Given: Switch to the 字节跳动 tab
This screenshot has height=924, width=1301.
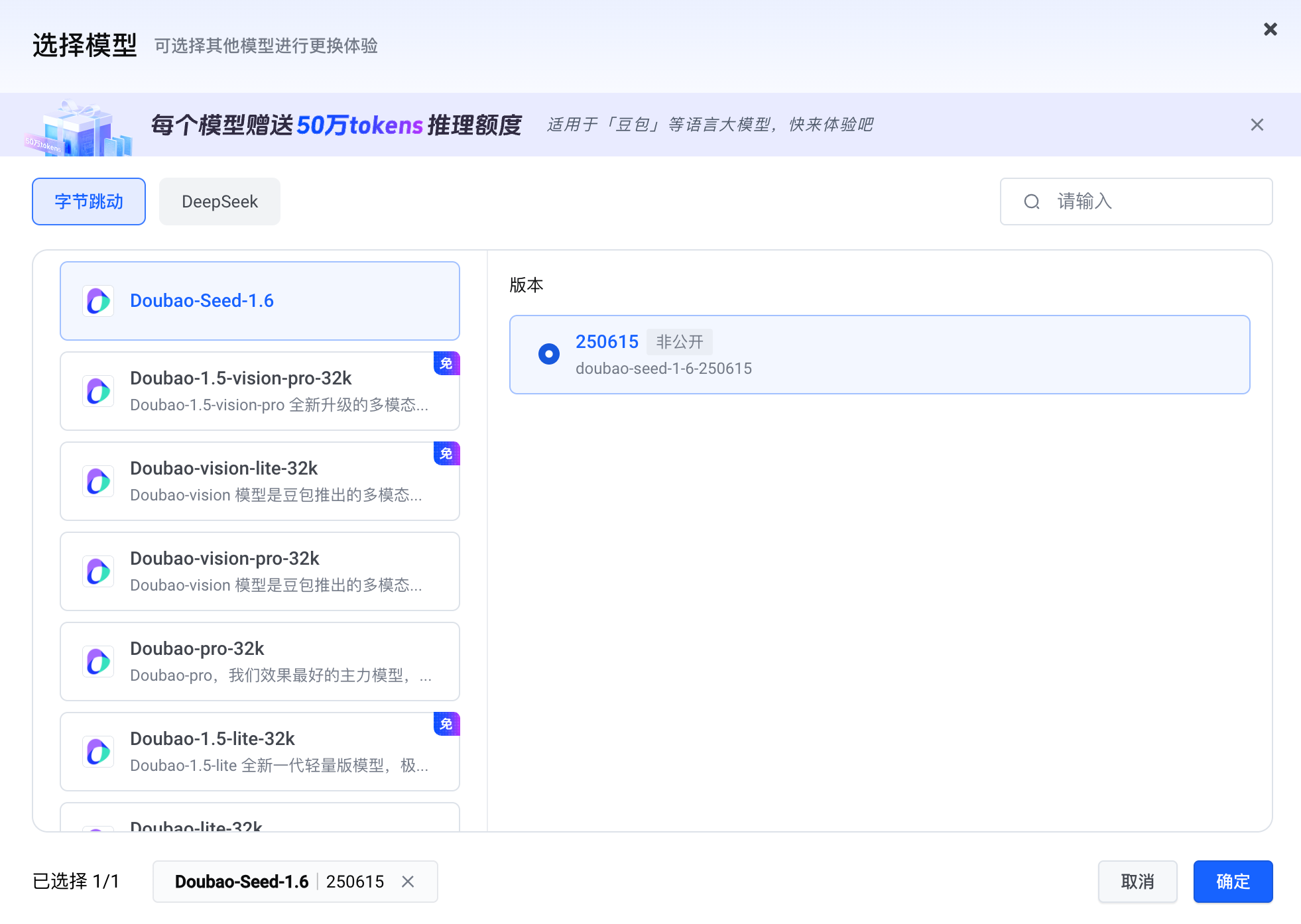Looking at the screenshot, I should (89, 202).
